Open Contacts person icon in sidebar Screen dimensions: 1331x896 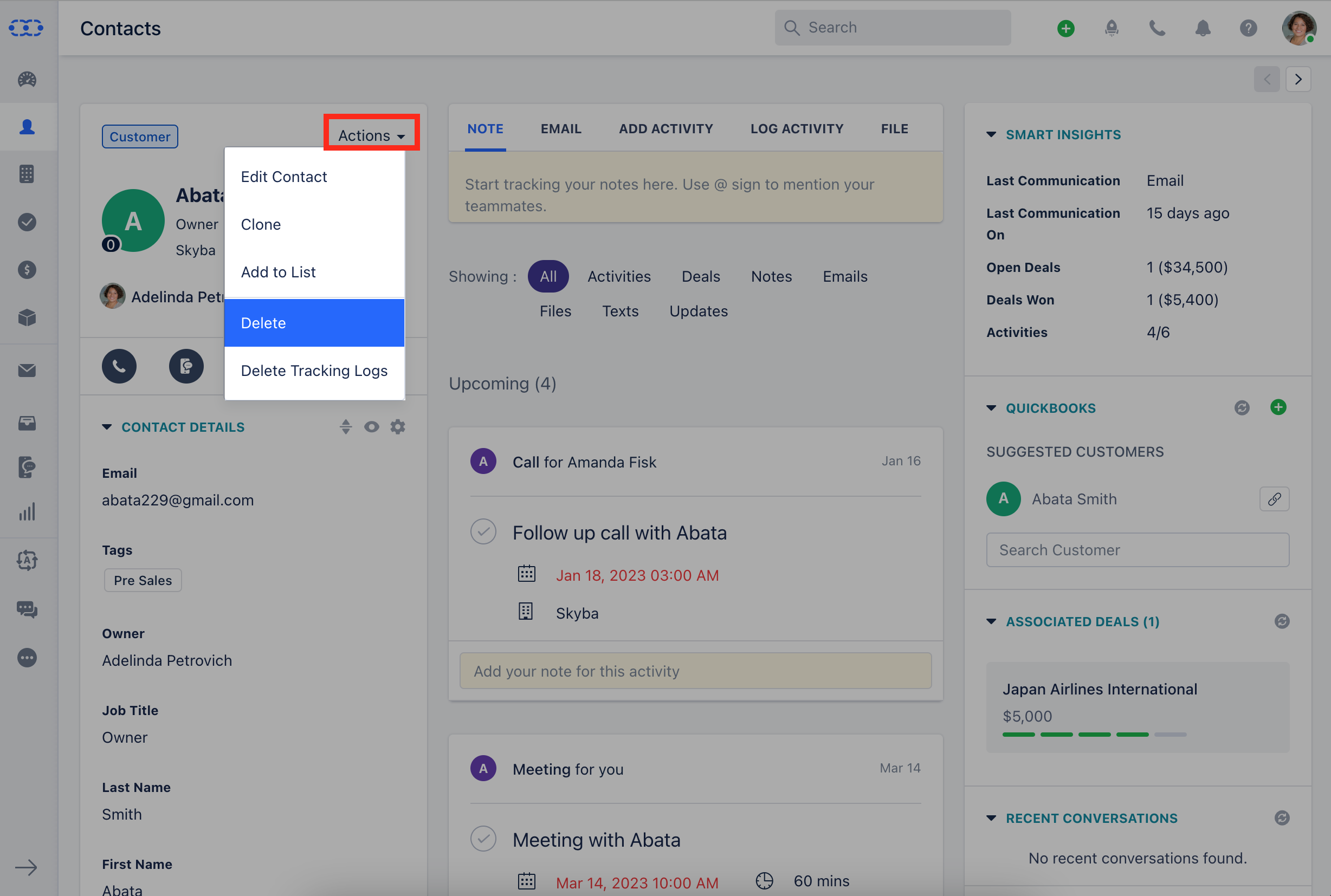point(27,127)
